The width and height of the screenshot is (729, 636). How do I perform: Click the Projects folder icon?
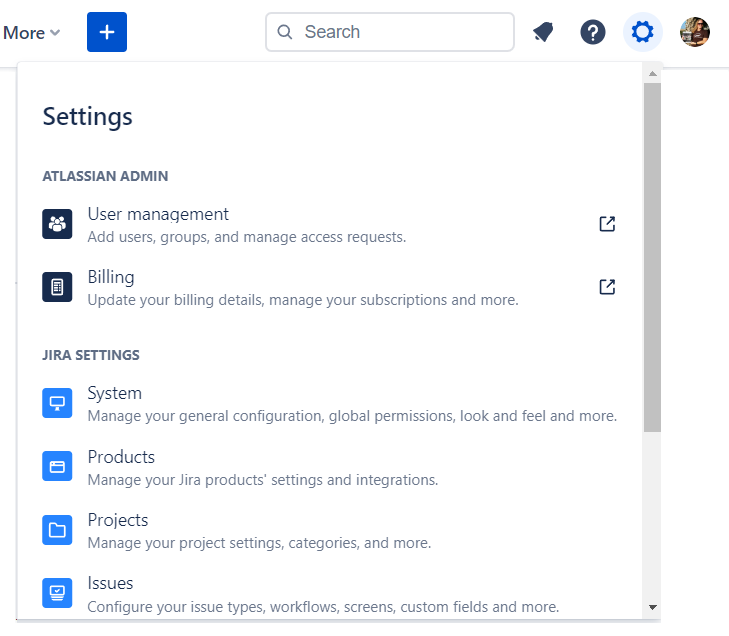57,530
